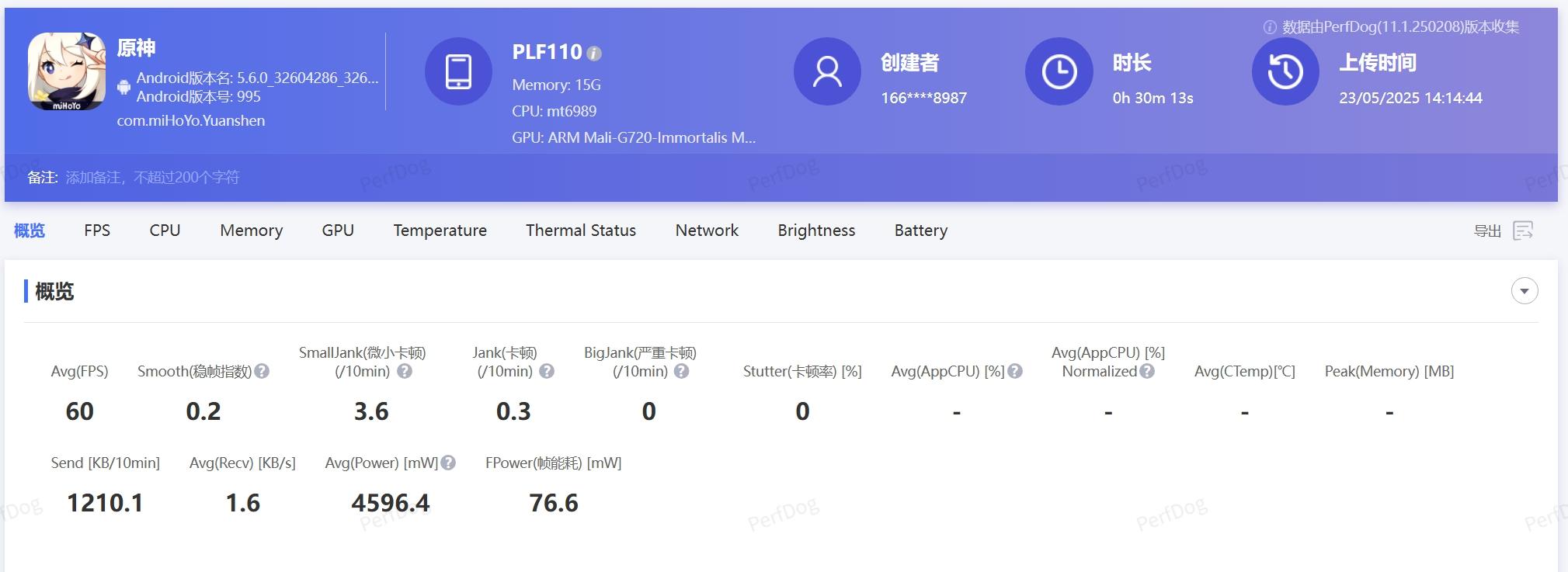Click info icon next to PLF110
Screen dimensions: 1568x572
(x=594, y=54)
